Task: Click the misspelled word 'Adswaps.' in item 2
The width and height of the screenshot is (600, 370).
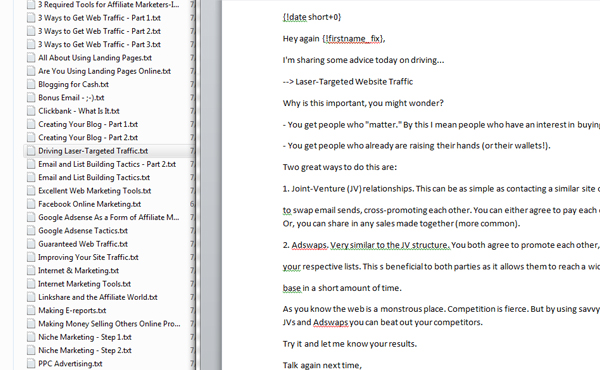Action: pos(310,245)
